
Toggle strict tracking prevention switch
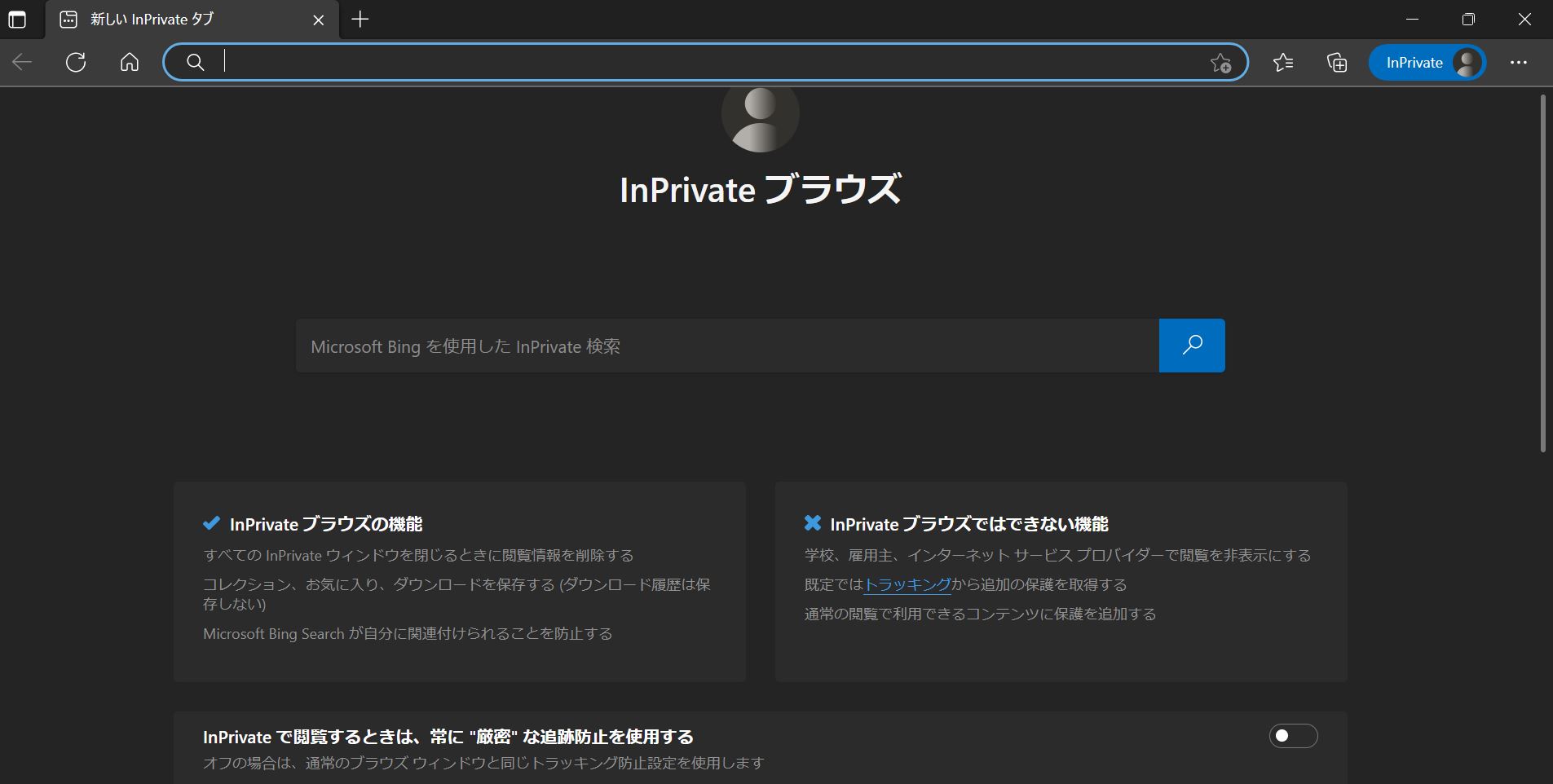coord(1293,736)
